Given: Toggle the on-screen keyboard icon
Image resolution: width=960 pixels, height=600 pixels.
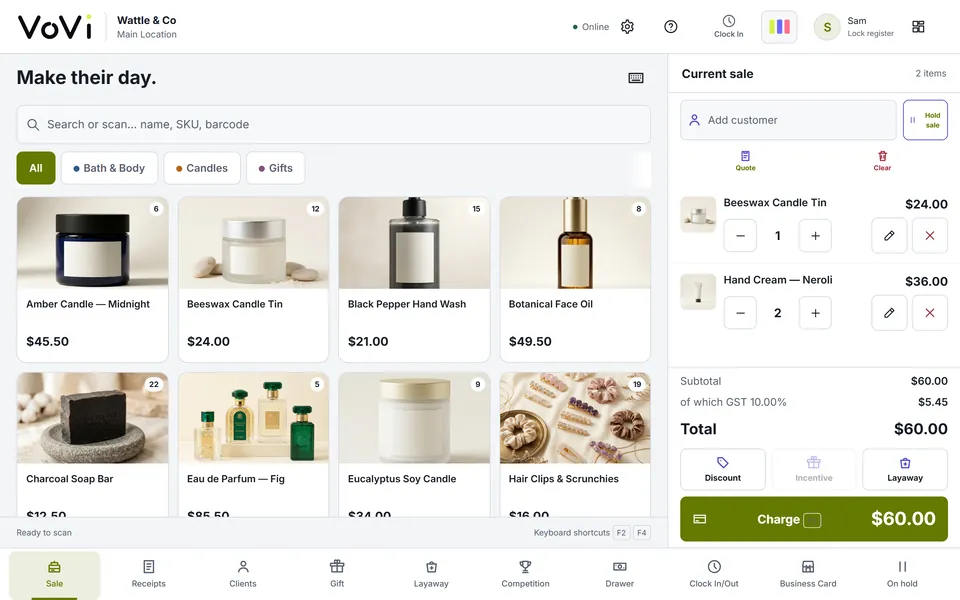Looking at the screenshot, I should 636,78.
